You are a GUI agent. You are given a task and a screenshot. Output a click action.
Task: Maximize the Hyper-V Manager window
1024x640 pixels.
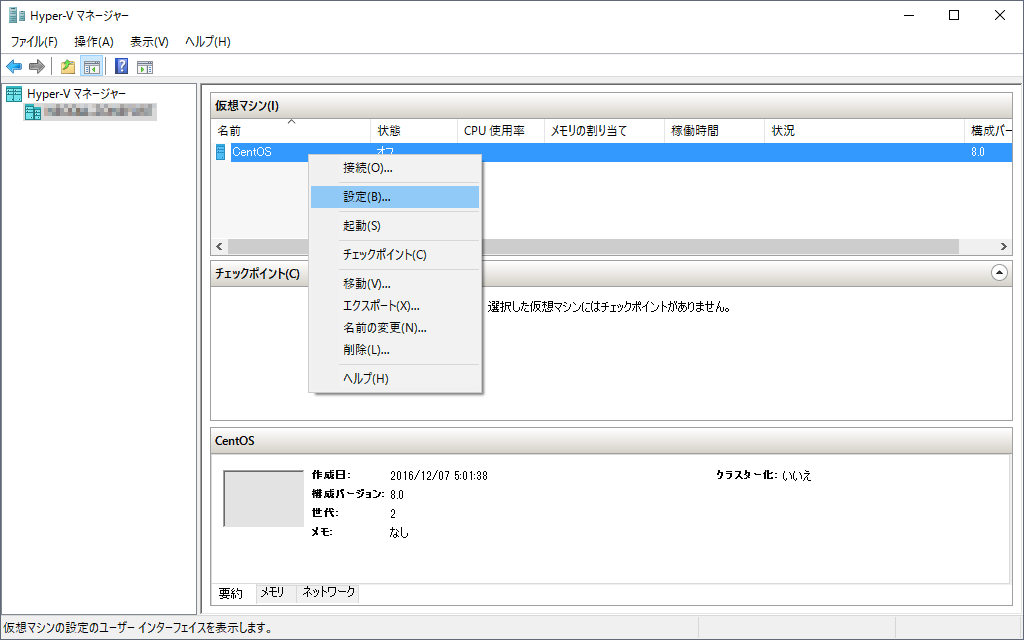[954, 15]
